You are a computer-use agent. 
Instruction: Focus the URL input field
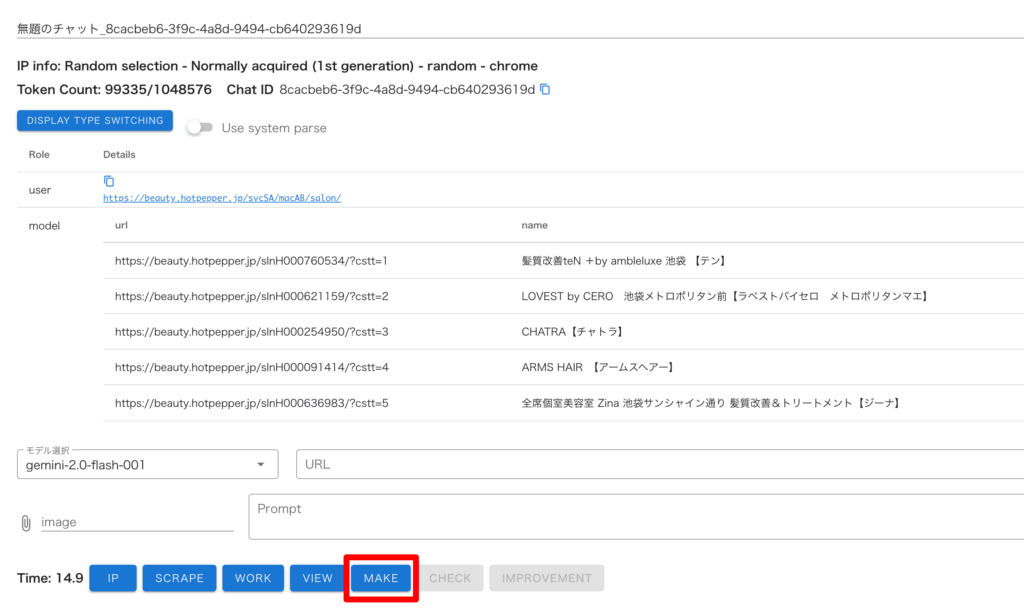click(660, 465)
